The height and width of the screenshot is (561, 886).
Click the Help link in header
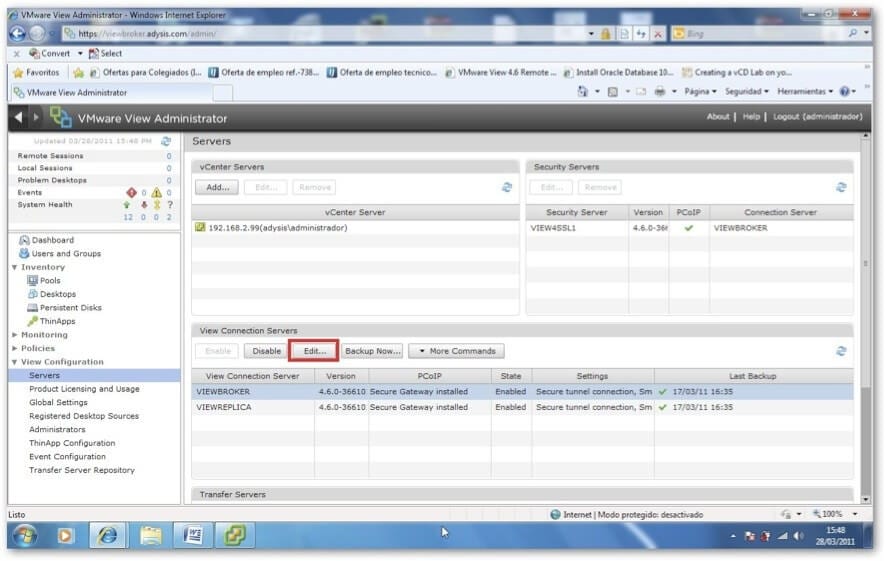click(x=751, y=117)
